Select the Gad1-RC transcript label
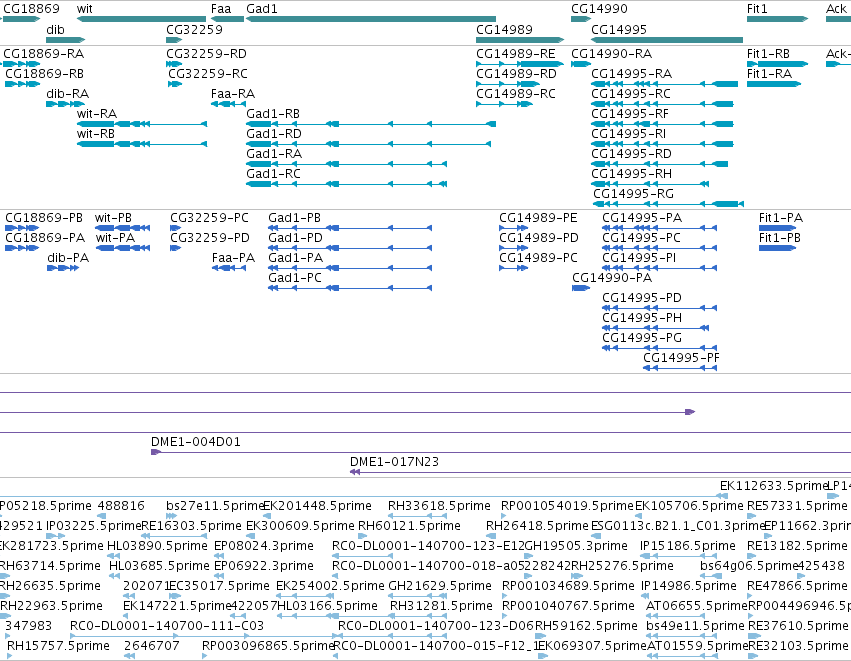The image size is (851, 661). (273, 174)
